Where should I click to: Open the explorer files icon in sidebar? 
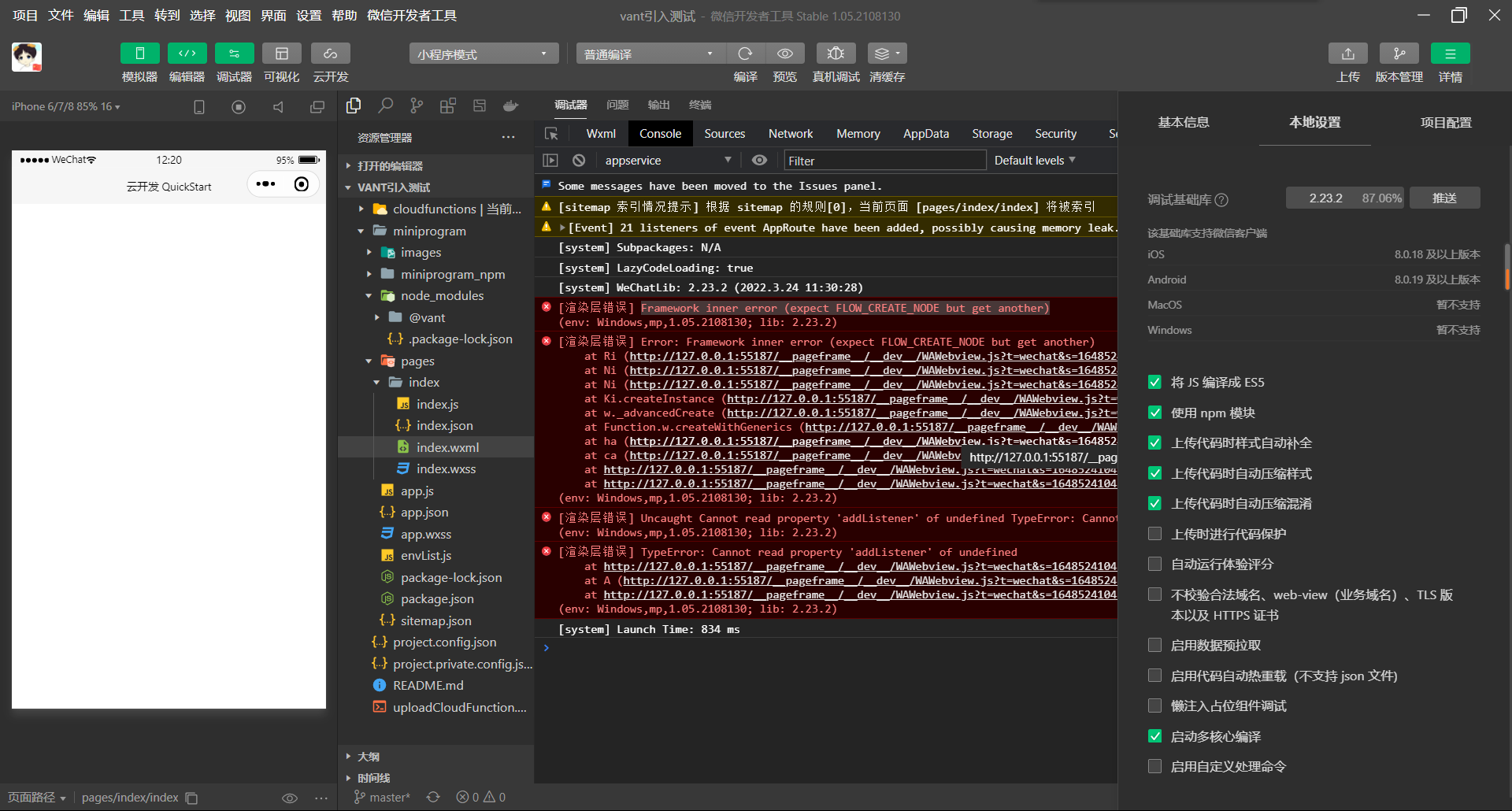tap(354, 106)
